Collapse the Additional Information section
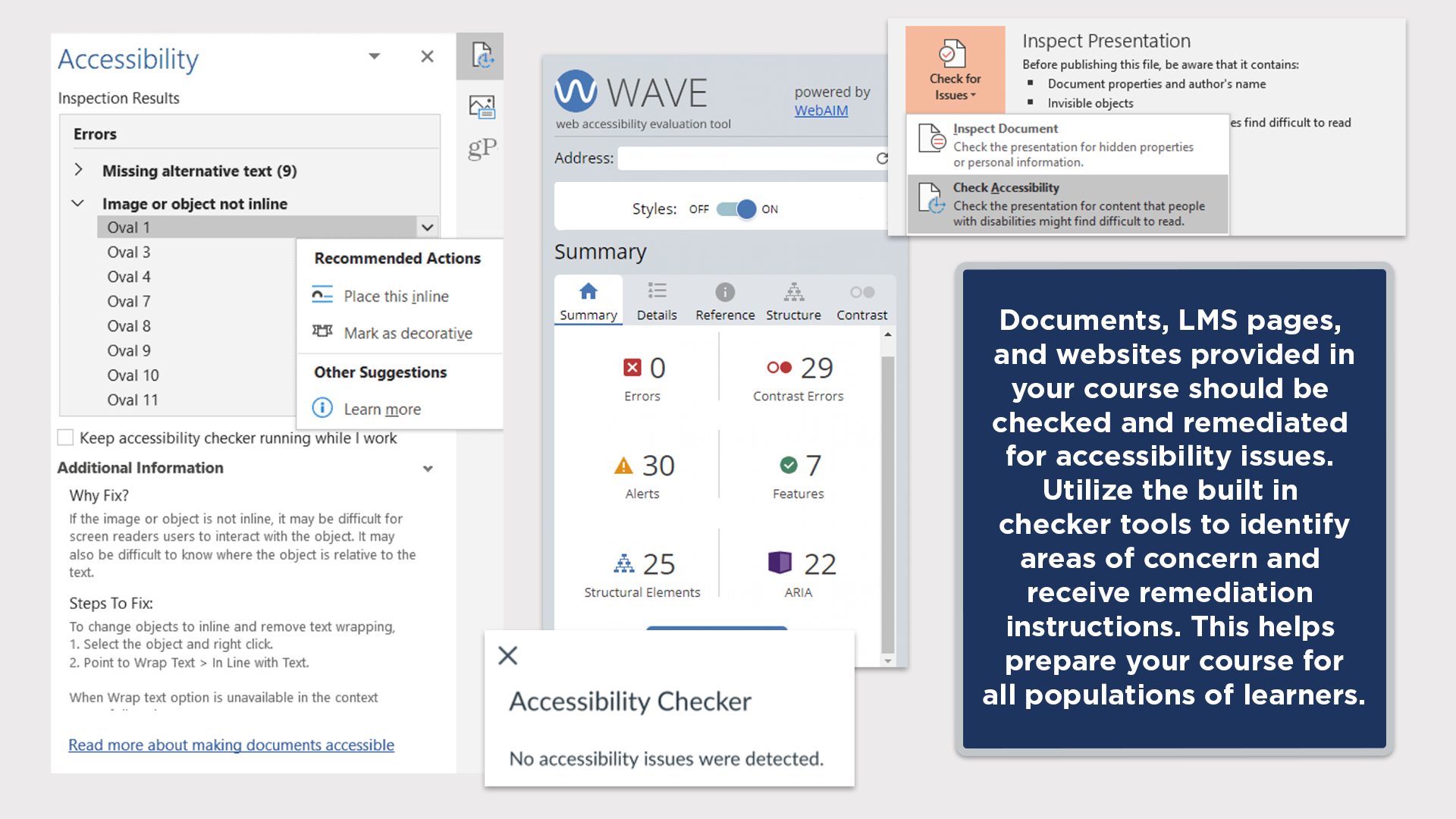The width and height of the screenshot is (1456, 819). pyautogui.click(x=428, y=469)
